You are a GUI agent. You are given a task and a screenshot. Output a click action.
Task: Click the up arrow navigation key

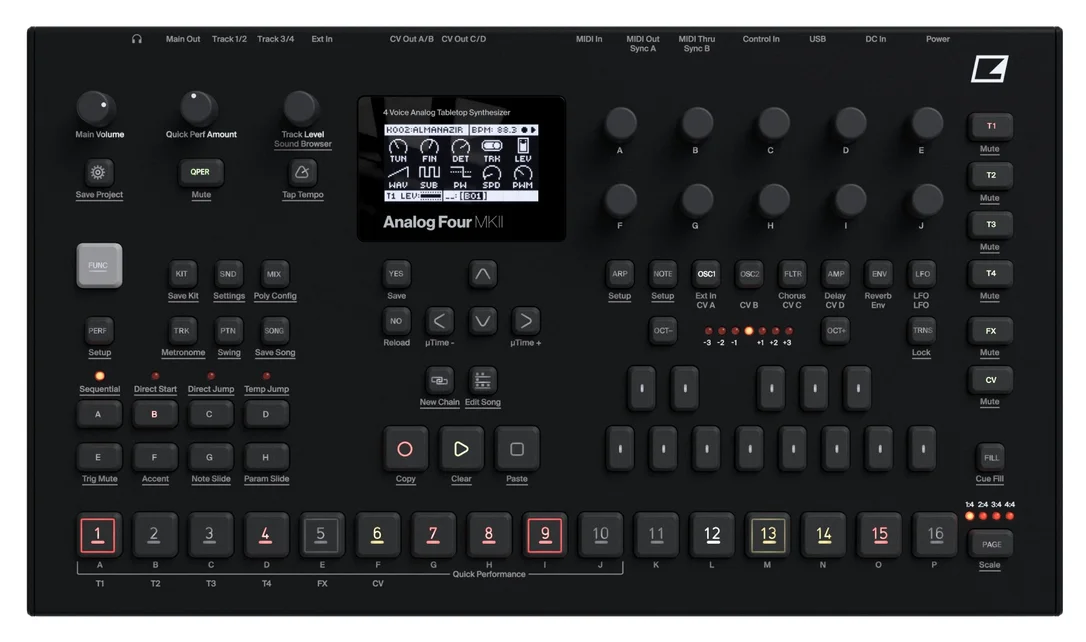(483, 274)
